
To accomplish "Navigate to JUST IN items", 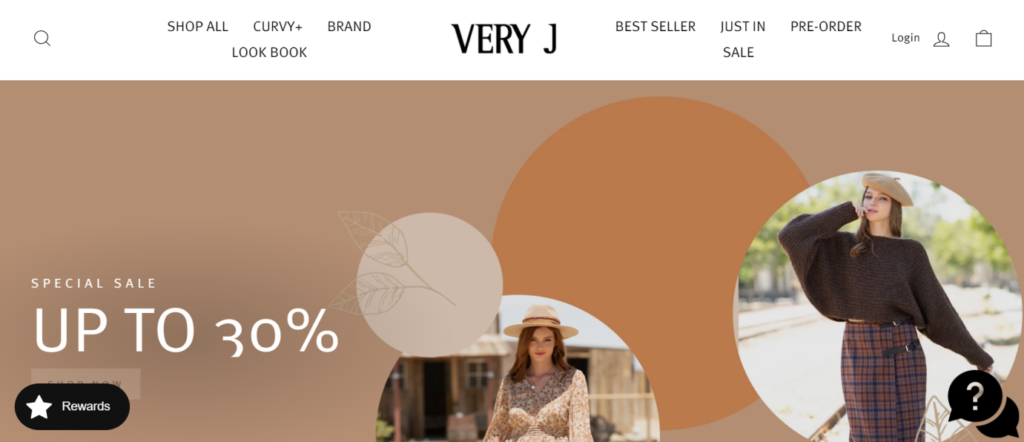I will click(743, 27).
